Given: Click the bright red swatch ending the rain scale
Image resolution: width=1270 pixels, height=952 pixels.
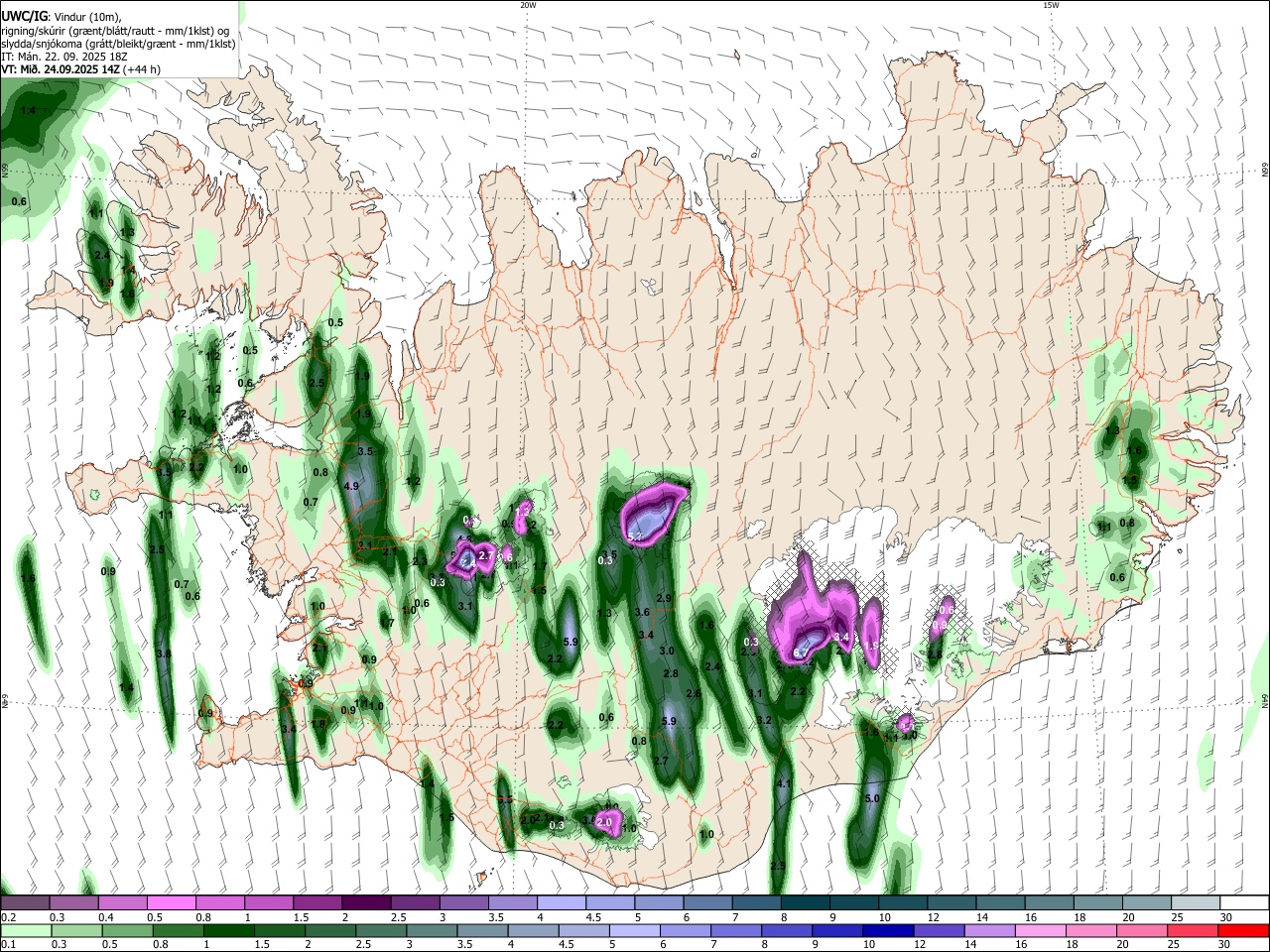Looking at the screenshot, I should [1243, 930].
